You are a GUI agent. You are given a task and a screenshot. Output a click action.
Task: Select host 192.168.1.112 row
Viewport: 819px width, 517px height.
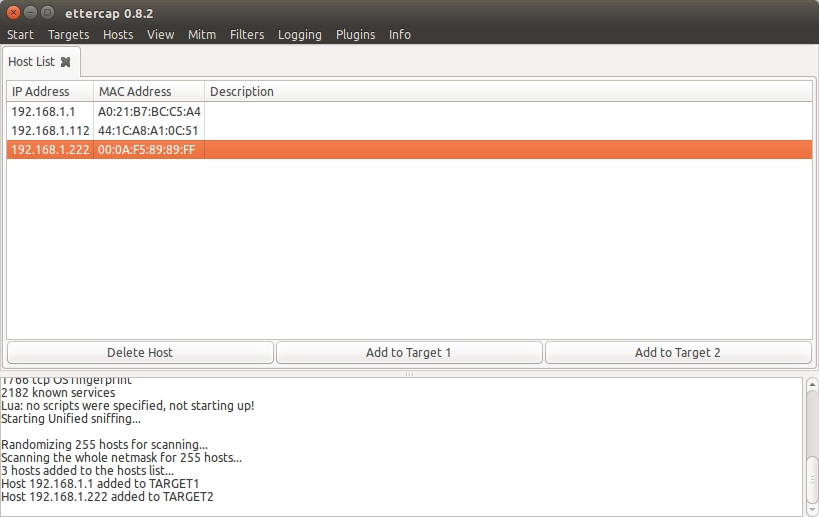coord(410,131)
